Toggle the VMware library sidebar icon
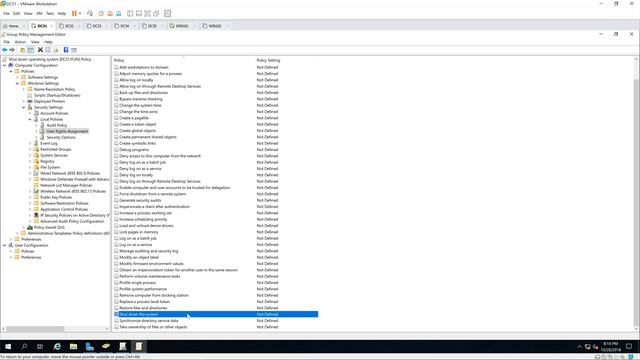640x360 pixels. [x=130, y=13]
